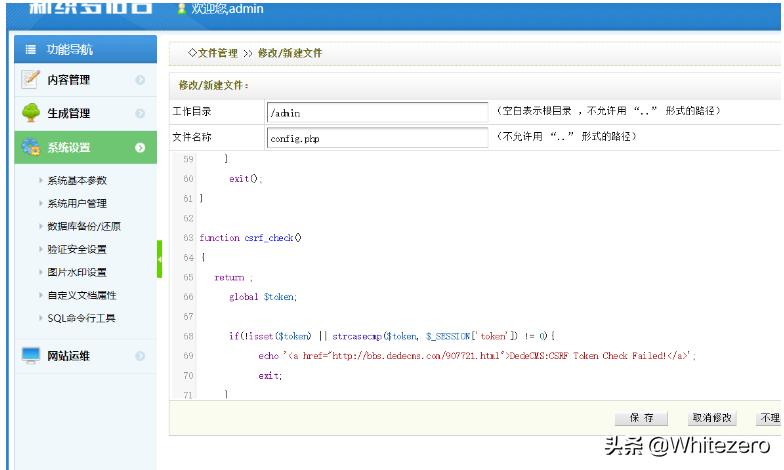
Task: Click the 工作目录 input field
Action: pyautogui.click(x=376, y=113)
